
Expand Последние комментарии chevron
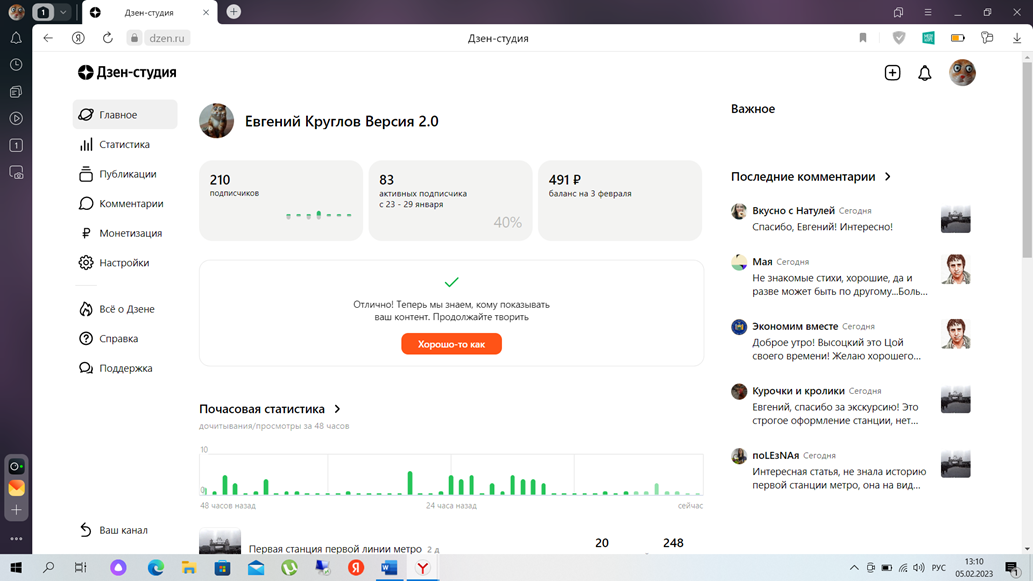[887, 177]
